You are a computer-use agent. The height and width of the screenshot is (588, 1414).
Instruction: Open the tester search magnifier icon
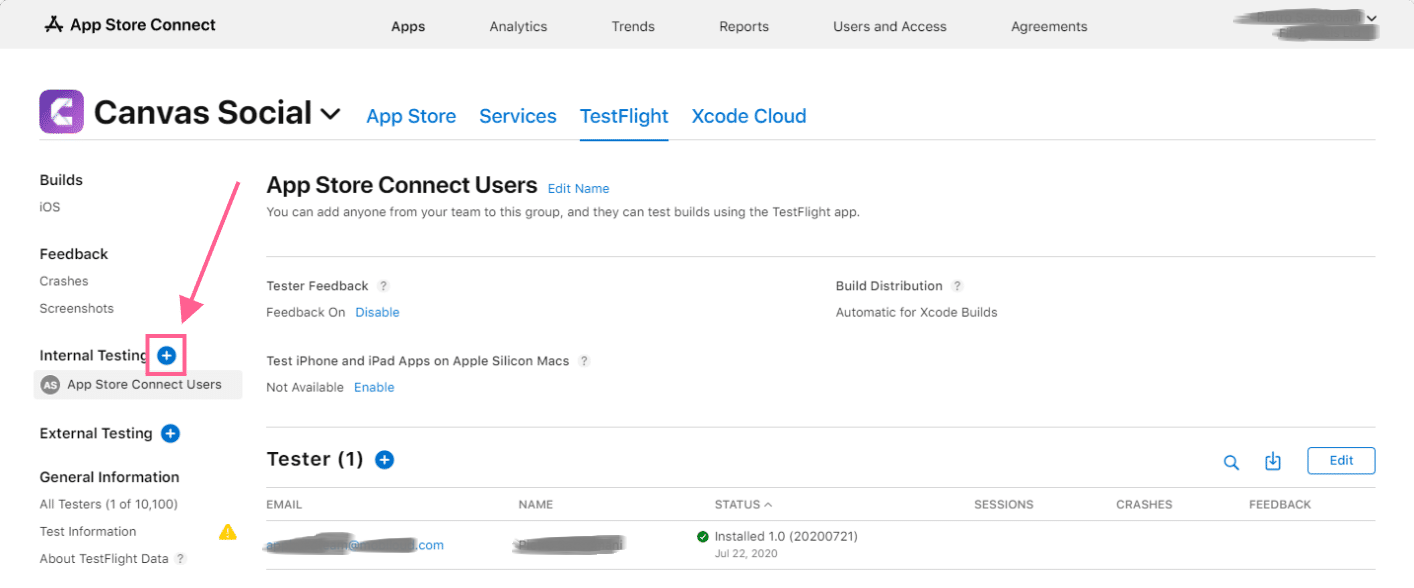[x=1231, y=461]
